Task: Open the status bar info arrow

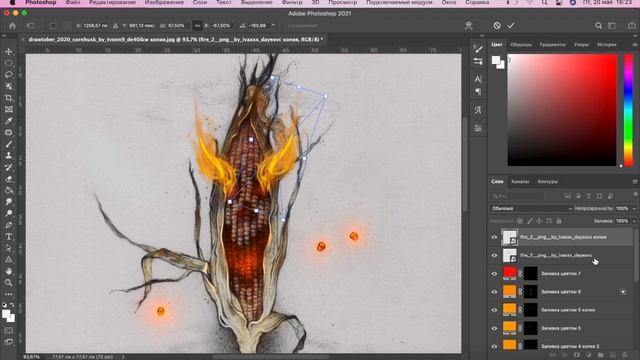Action: 123,357
